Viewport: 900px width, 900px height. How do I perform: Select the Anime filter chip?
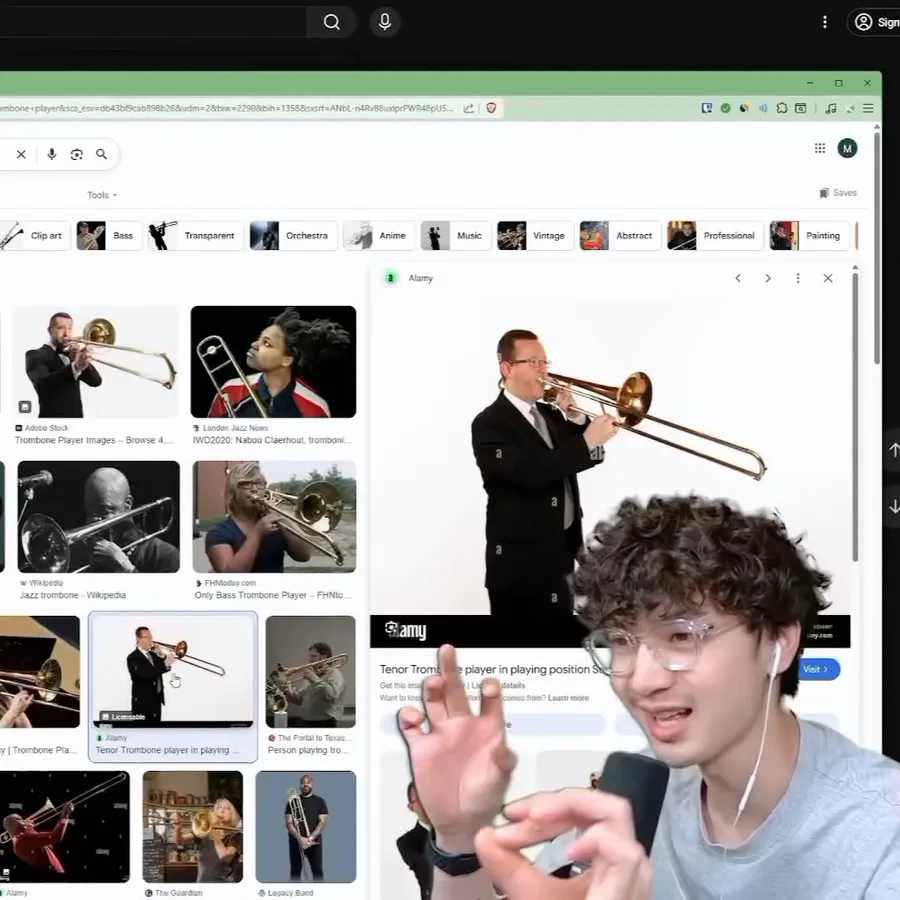pos(379,235)
